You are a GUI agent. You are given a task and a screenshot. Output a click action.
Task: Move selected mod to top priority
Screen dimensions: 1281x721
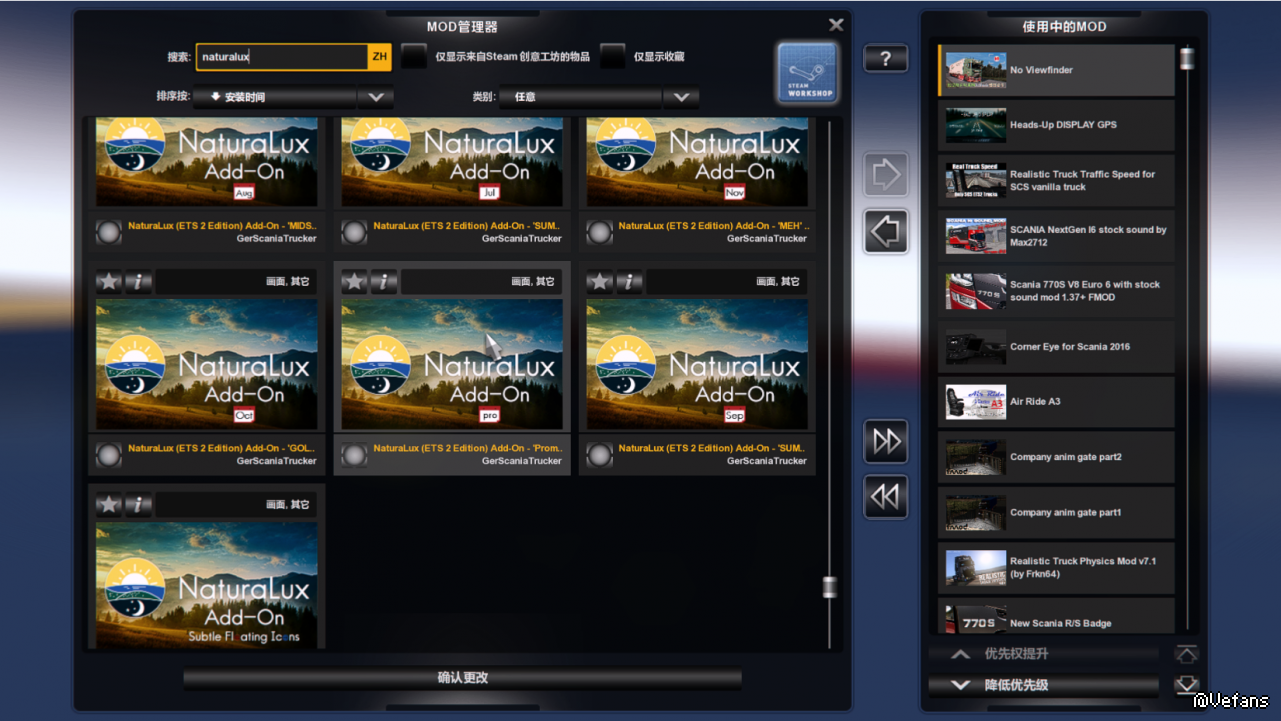click(1187, 654)
